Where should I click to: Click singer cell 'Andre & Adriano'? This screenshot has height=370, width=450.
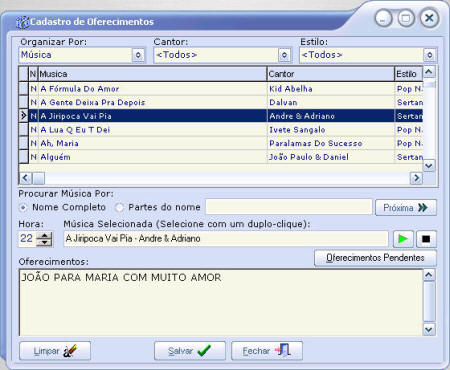tap(331, 116)
